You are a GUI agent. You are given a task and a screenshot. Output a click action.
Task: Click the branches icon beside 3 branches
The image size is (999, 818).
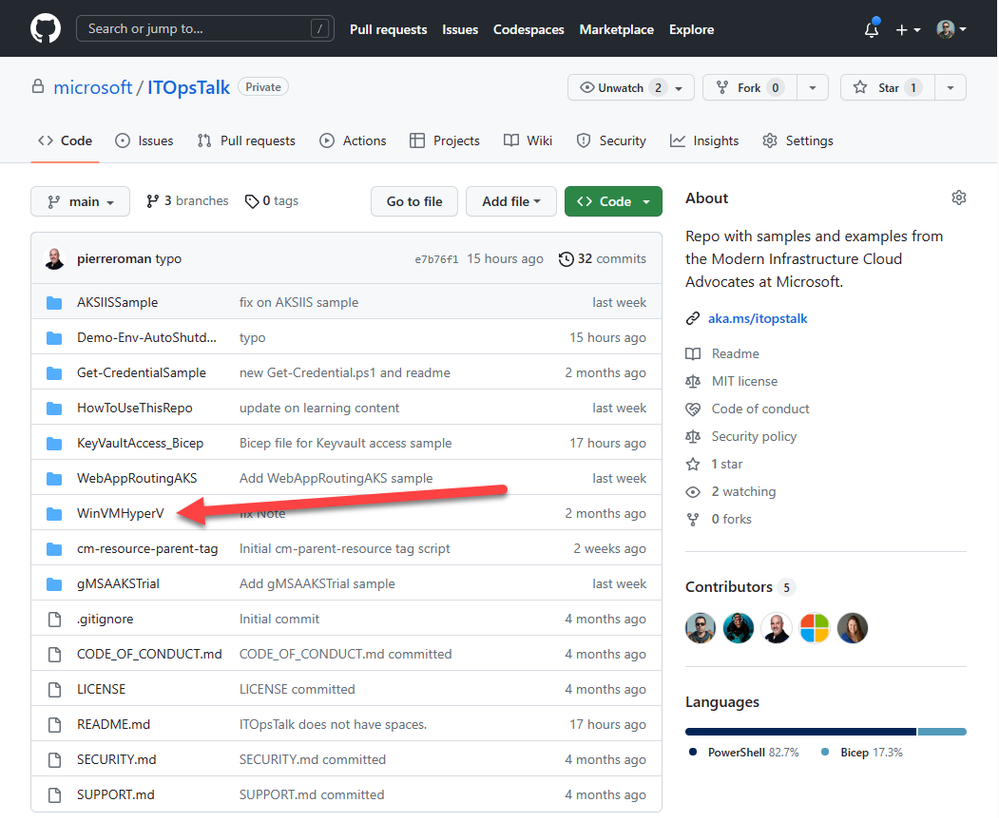152,201
